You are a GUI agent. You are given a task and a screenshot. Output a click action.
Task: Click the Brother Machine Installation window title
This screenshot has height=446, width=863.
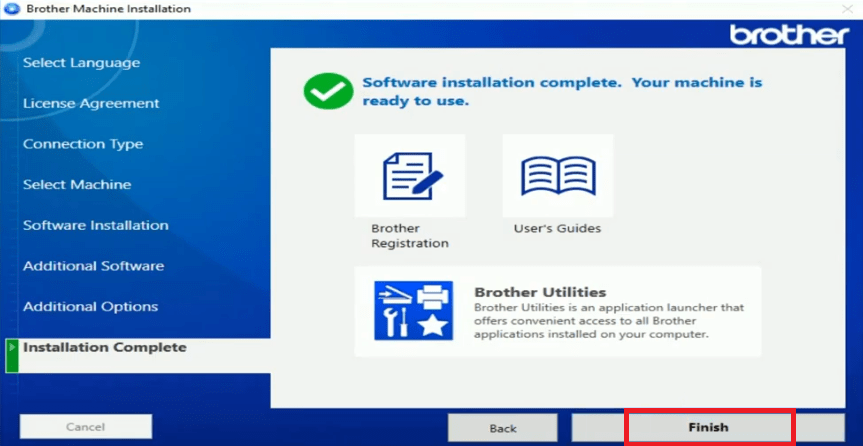(x=108, y=9)
